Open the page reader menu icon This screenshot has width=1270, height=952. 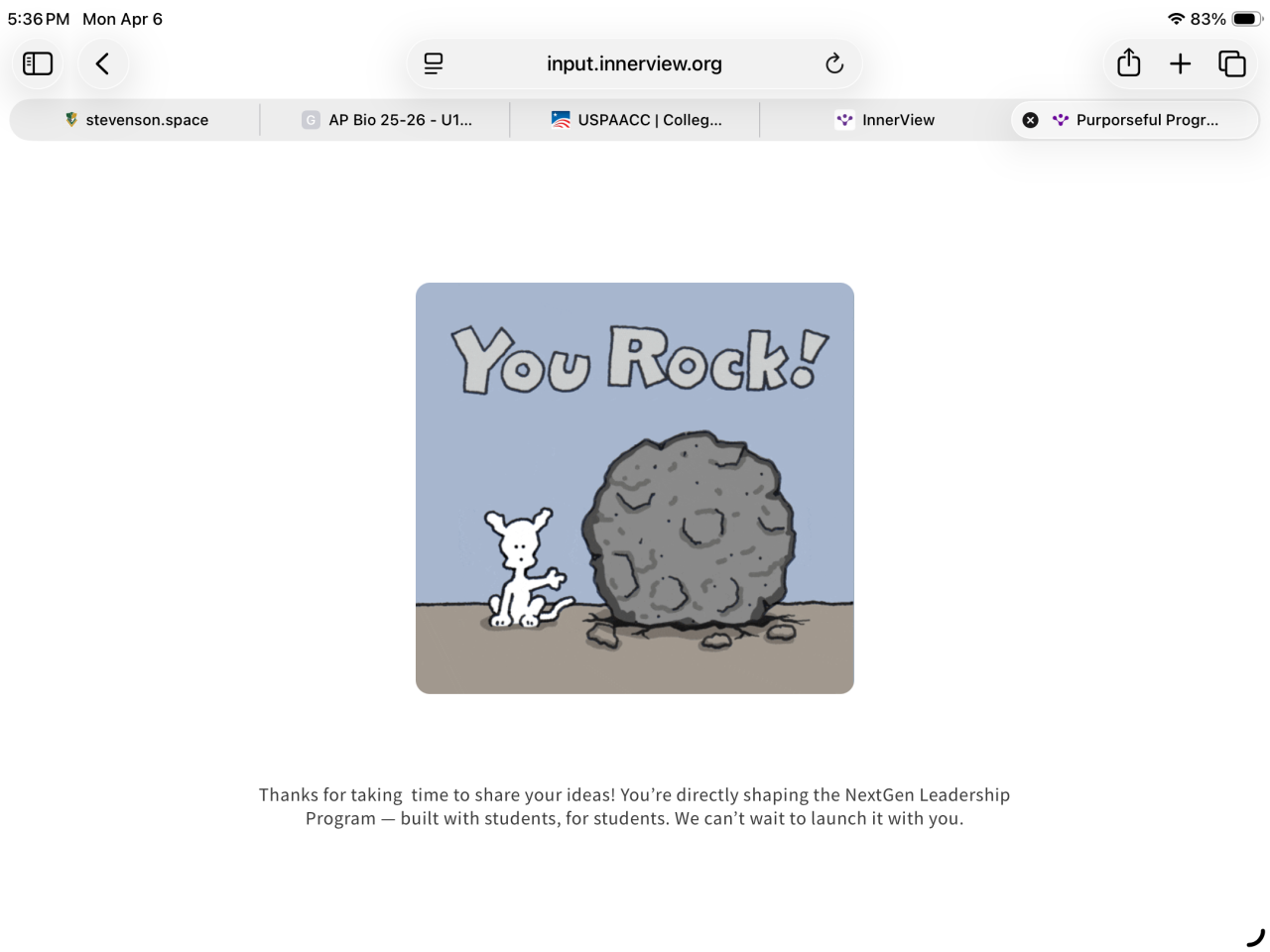pos(434,63)
